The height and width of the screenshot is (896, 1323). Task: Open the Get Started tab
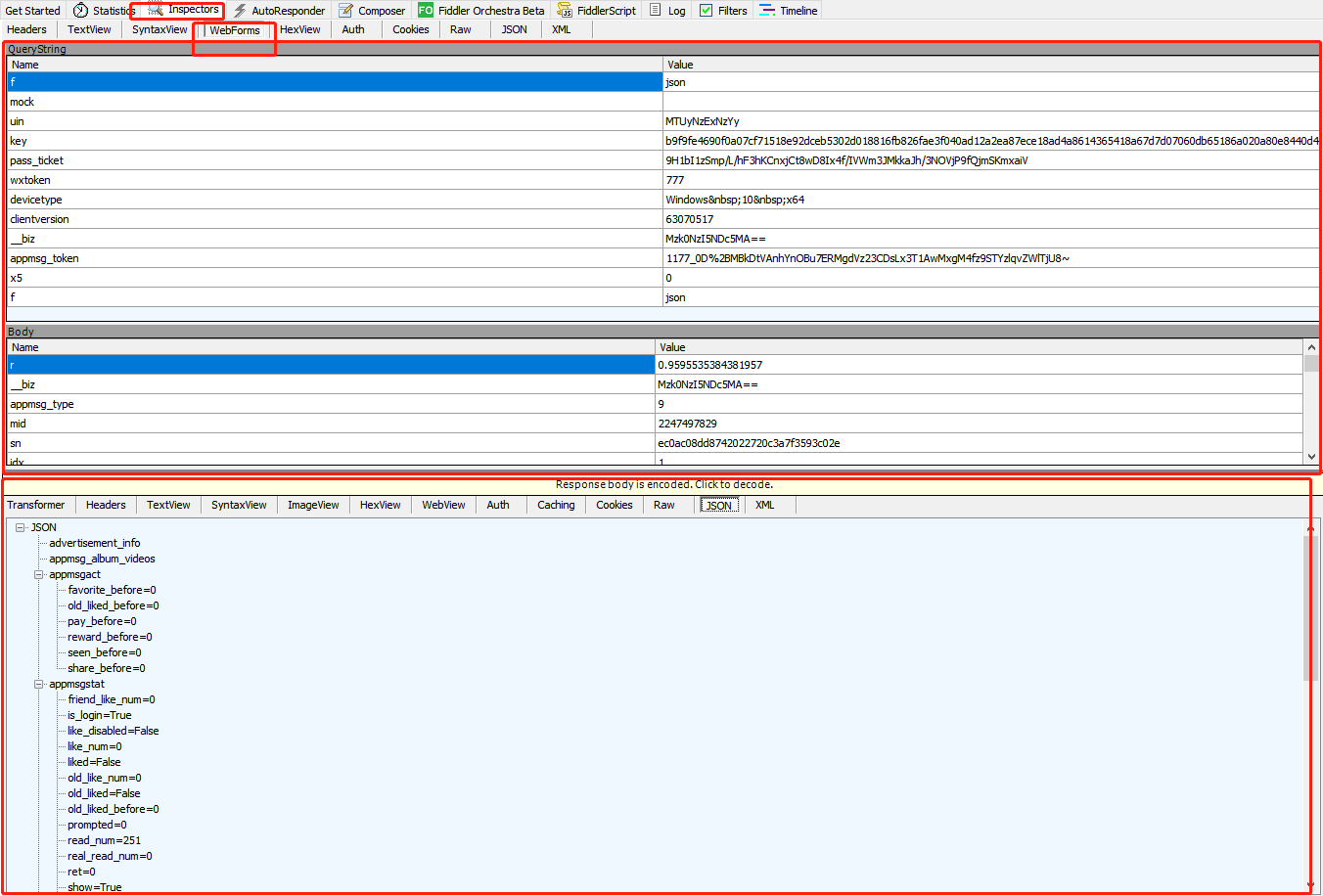tap(33, 11)
